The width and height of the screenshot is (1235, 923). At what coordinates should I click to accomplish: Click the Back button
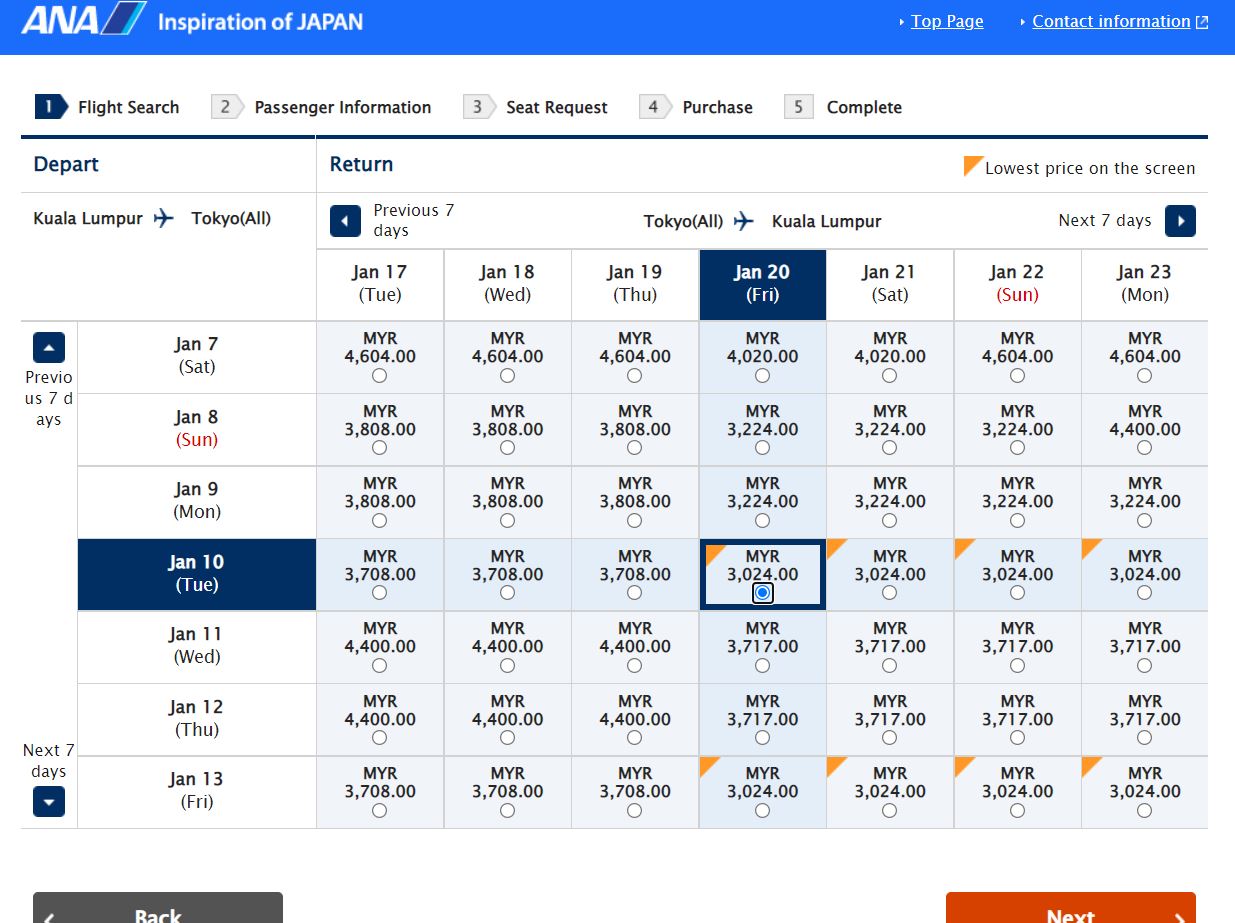(x=158, y=908)
